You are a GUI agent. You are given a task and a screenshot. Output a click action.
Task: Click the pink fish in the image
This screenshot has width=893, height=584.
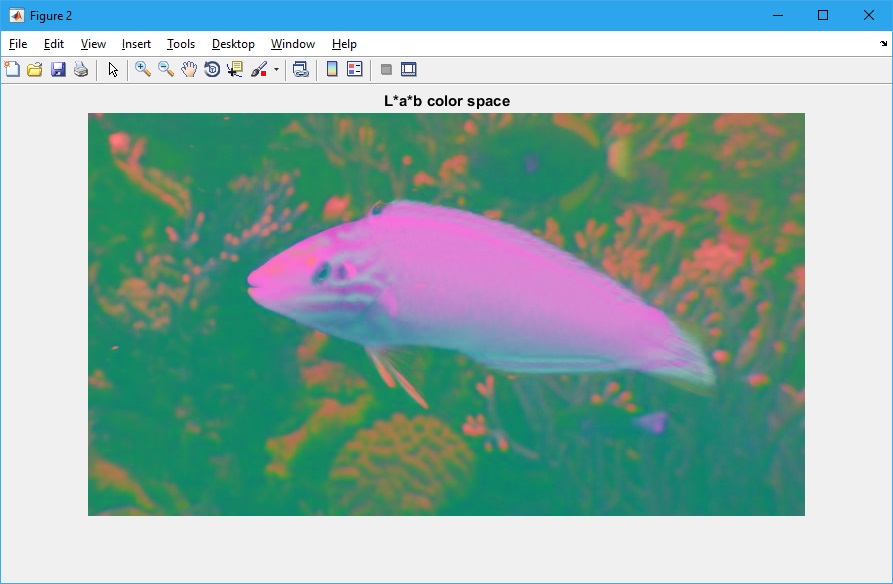click(480, 290)
